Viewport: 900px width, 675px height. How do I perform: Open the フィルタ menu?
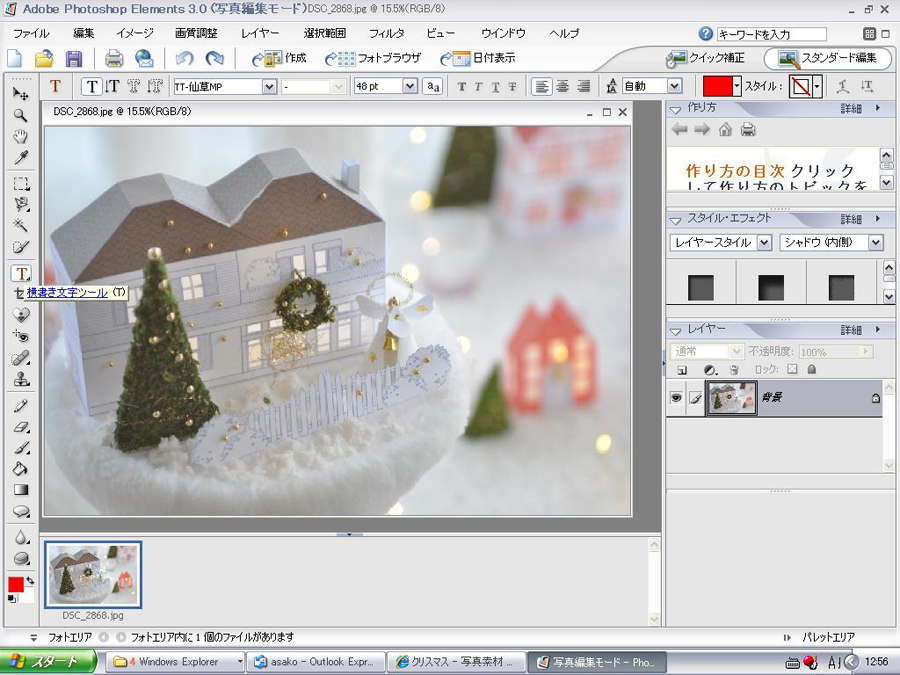(x=386, y=33)
